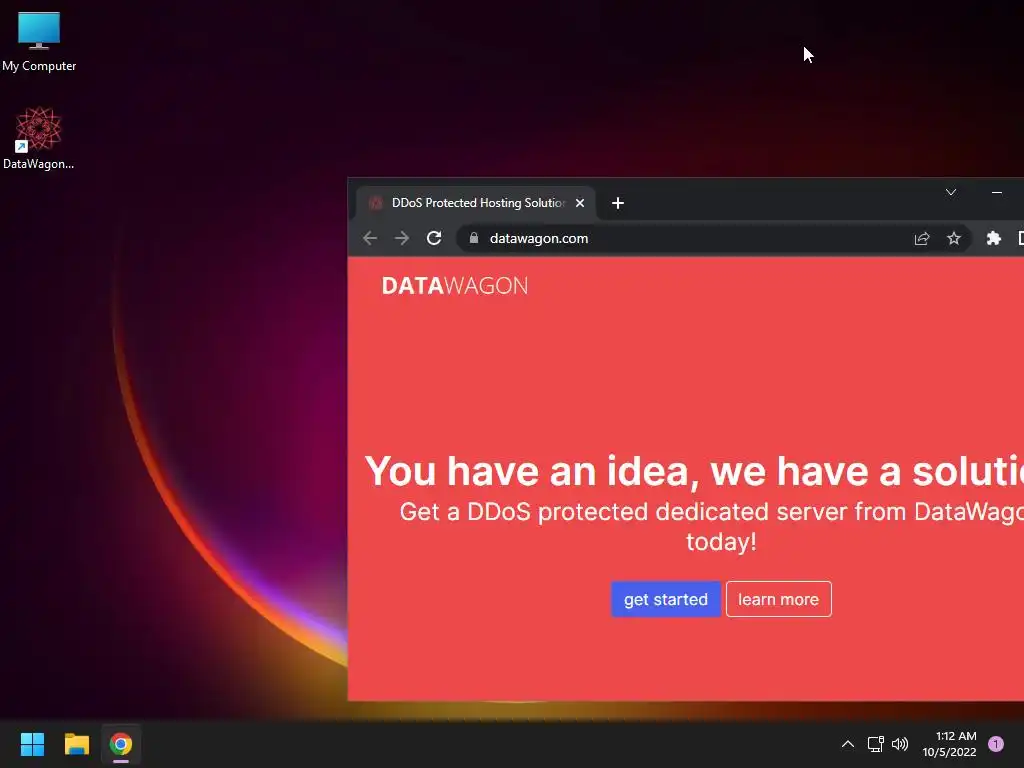Click the learn more button
1024x768 pixels.
pos(778,599)
